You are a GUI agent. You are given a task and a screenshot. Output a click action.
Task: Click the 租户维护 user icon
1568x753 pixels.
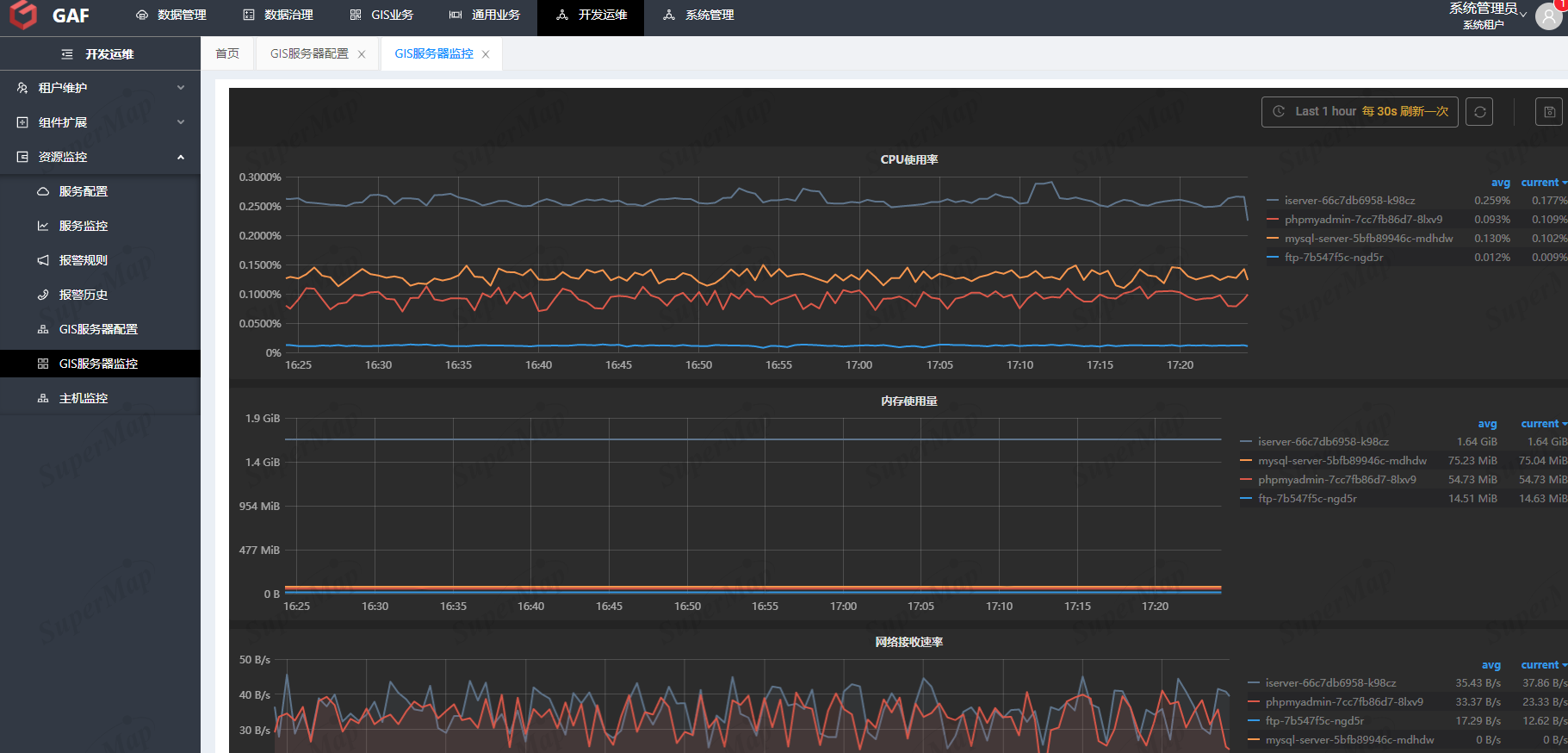22,88
